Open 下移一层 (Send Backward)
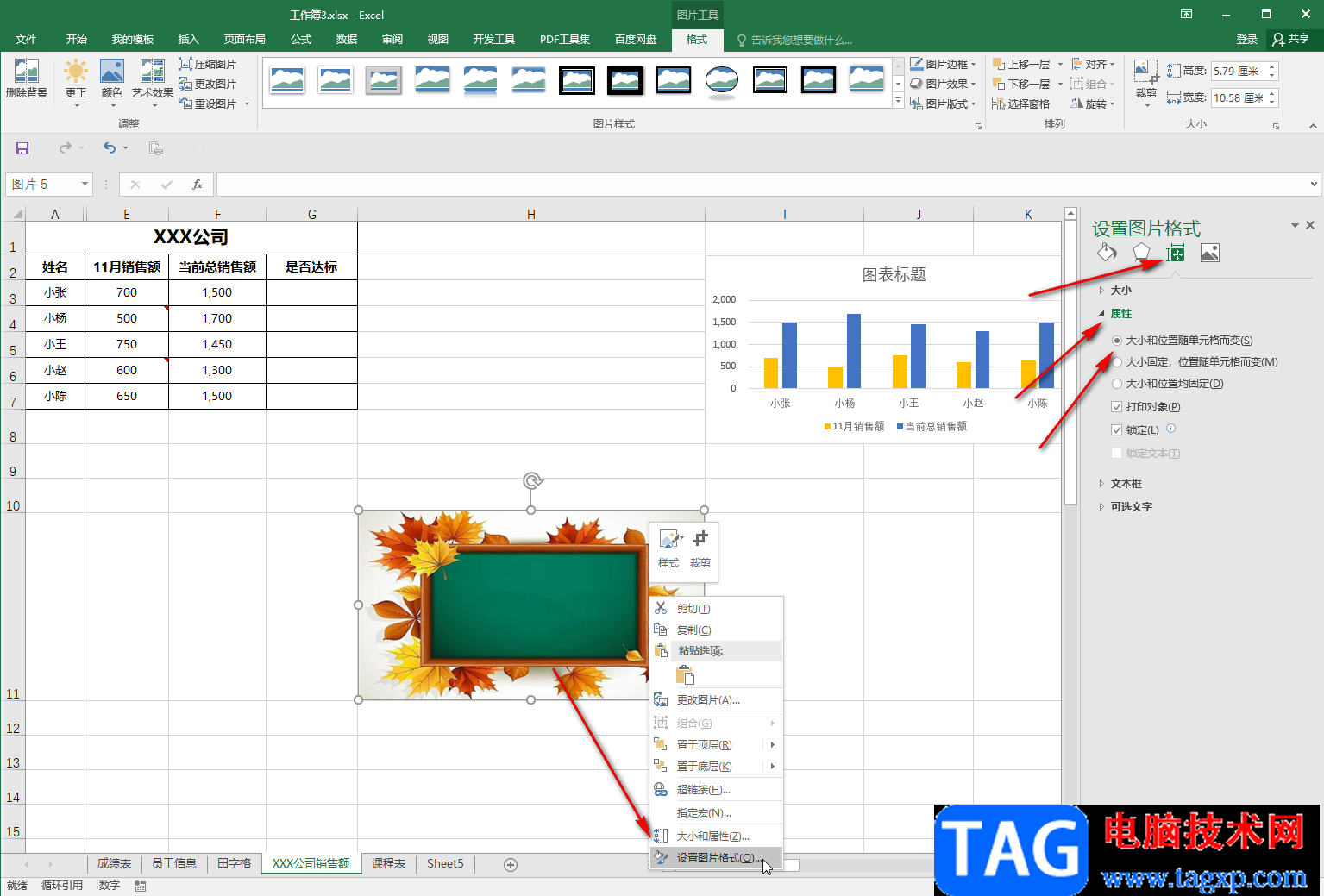This screenshot has width=1324, height=896. click(1021, 84)
